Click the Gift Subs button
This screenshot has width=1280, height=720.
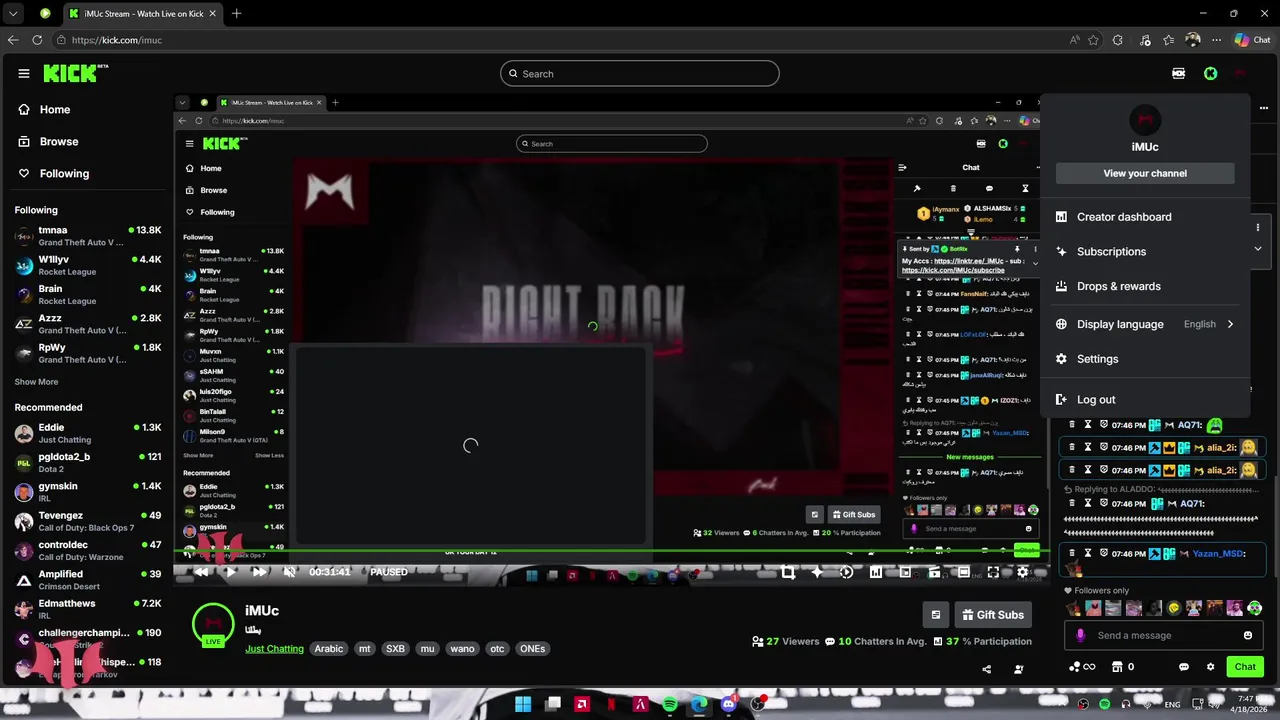click(993, 615)
